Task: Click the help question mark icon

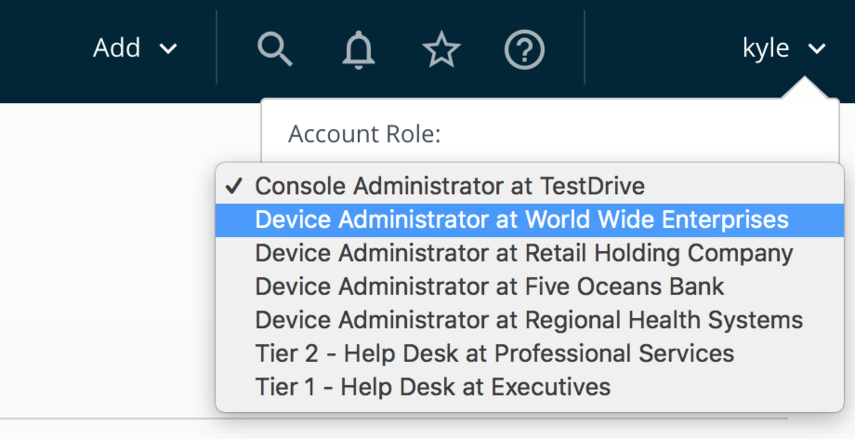Action: click(x=524, y=49)
